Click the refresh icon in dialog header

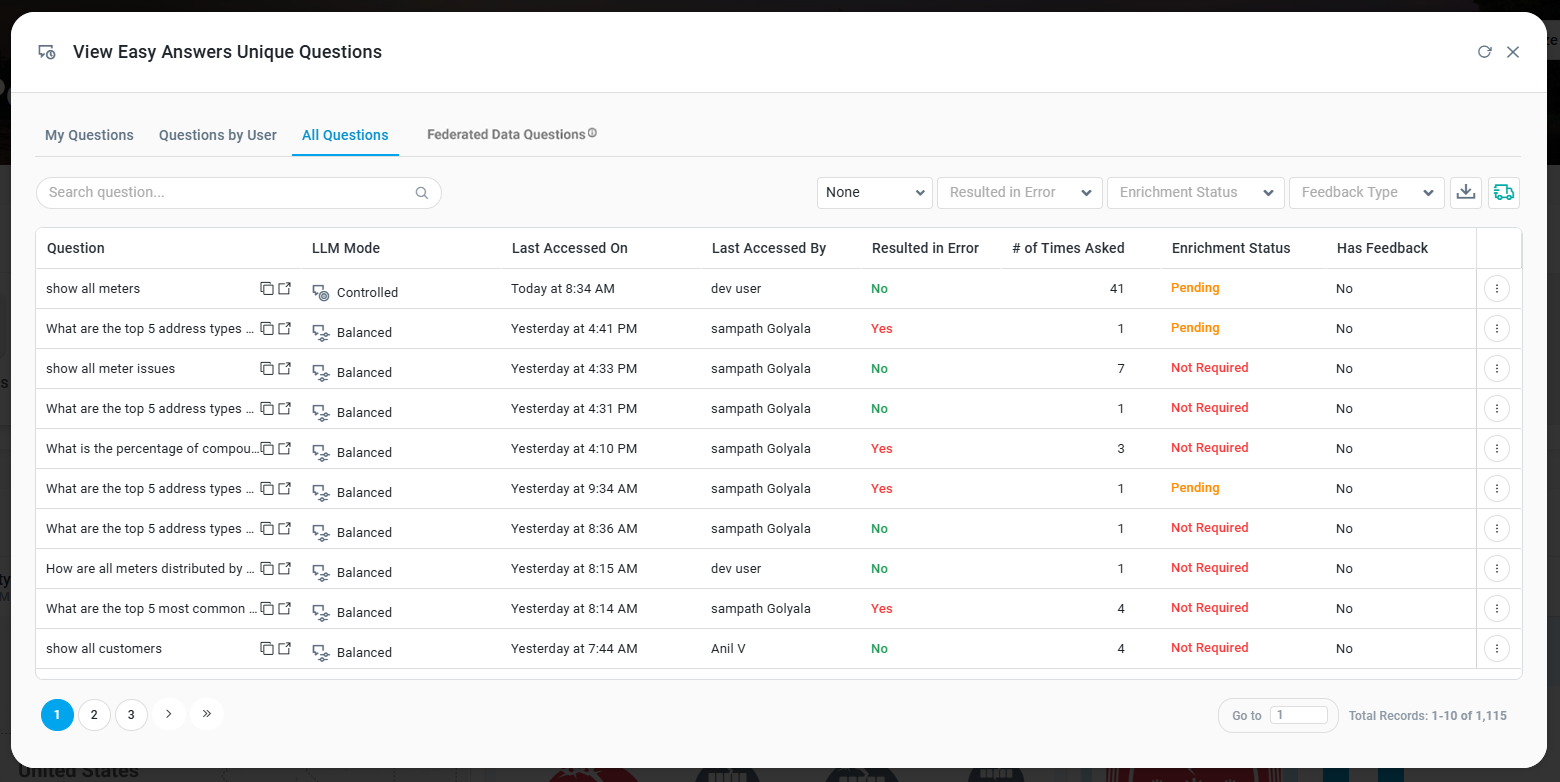[1485, 52]
